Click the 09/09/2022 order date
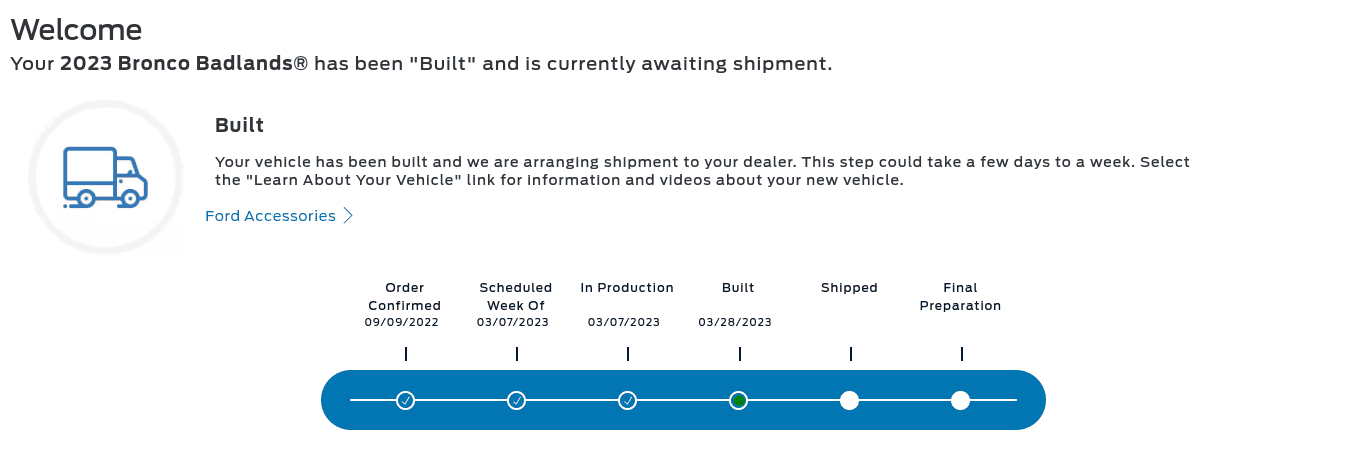The width and height of the screenshot is (1359, 456). click(x=402, y=323)
